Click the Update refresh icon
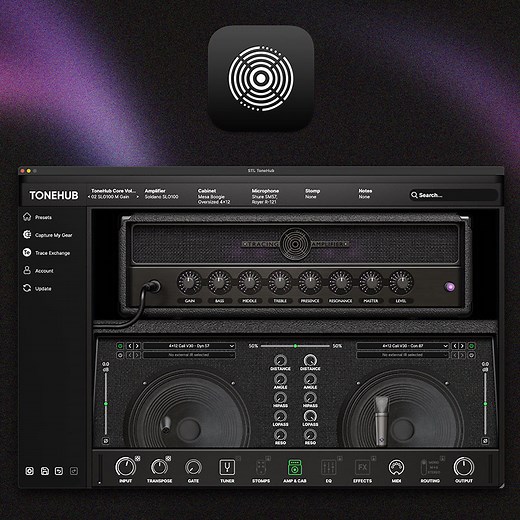Viewport: 520px width, 520px height. point(27,288)
